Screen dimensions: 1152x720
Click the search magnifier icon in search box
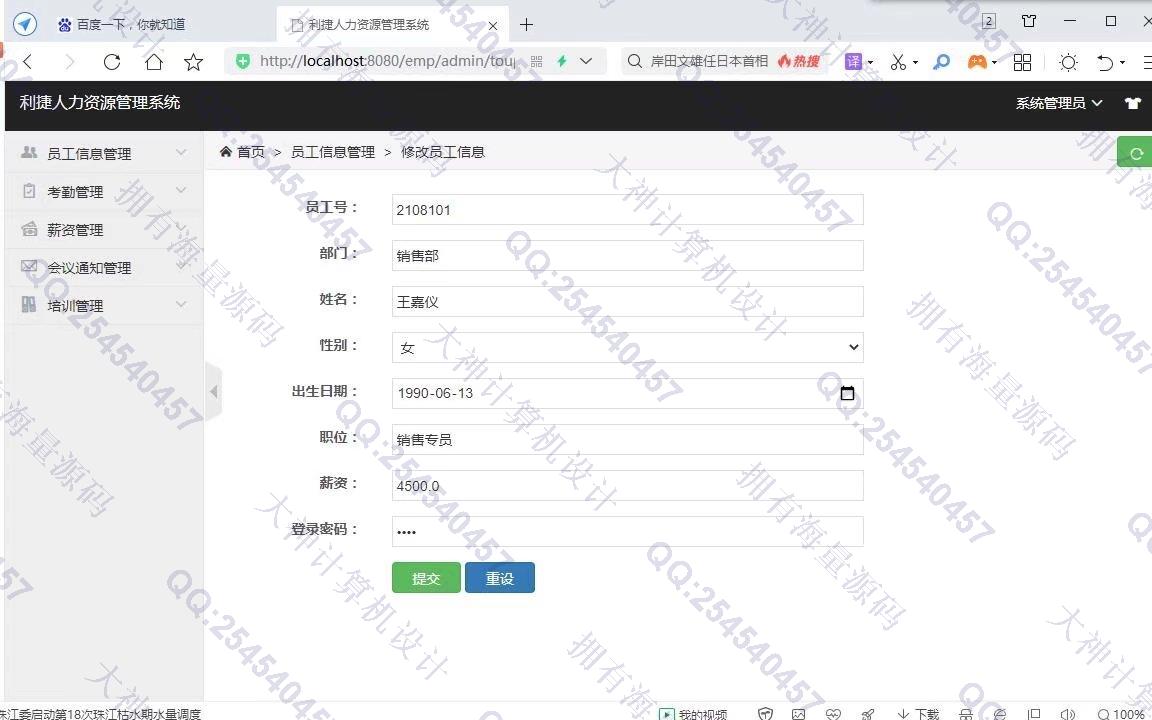click(x=634, y=61)
